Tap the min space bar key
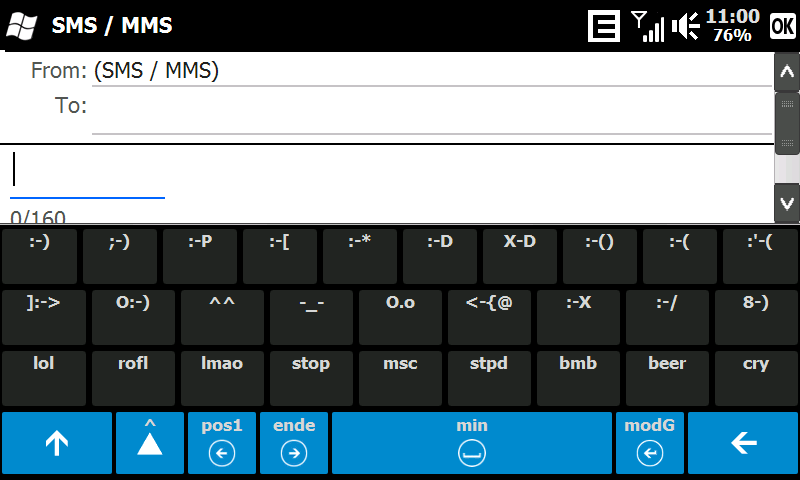 click(x=472, y=443)
